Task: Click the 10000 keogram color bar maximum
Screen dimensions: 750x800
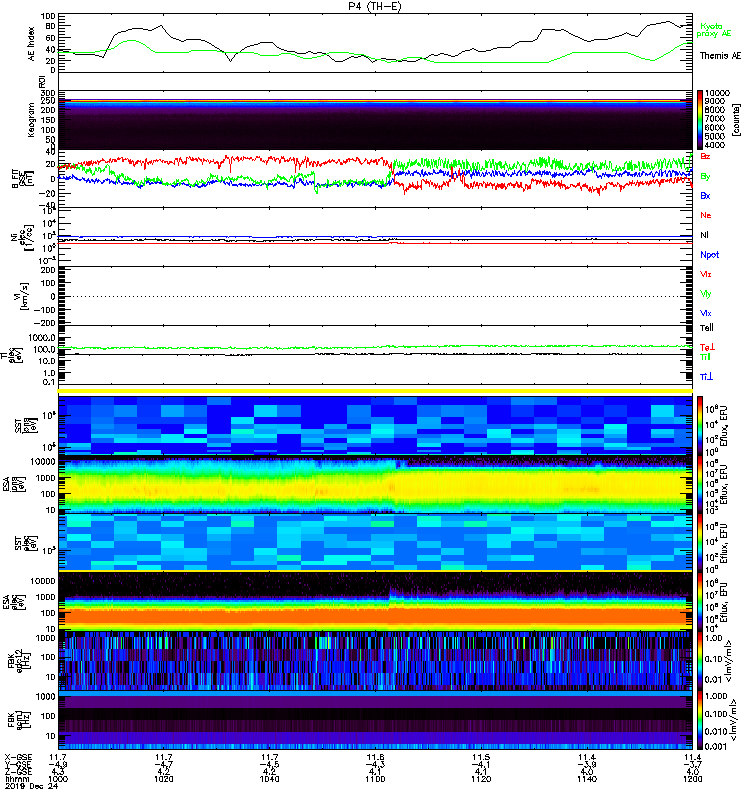Action: coord(717,93)
